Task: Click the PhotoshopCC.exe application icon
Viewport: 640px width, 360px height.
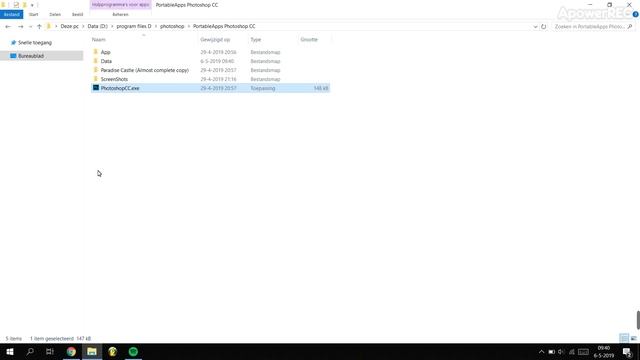Action: tap(96, 88)
